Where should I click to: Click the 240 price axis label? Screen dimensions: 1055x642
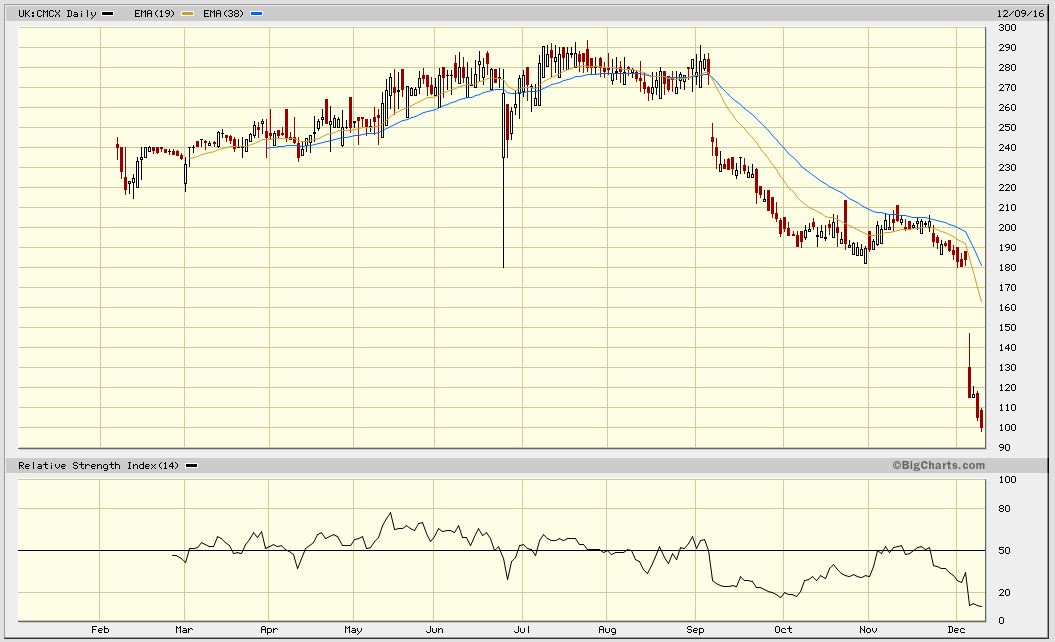pyautogui.click(x=1007, y=147)
